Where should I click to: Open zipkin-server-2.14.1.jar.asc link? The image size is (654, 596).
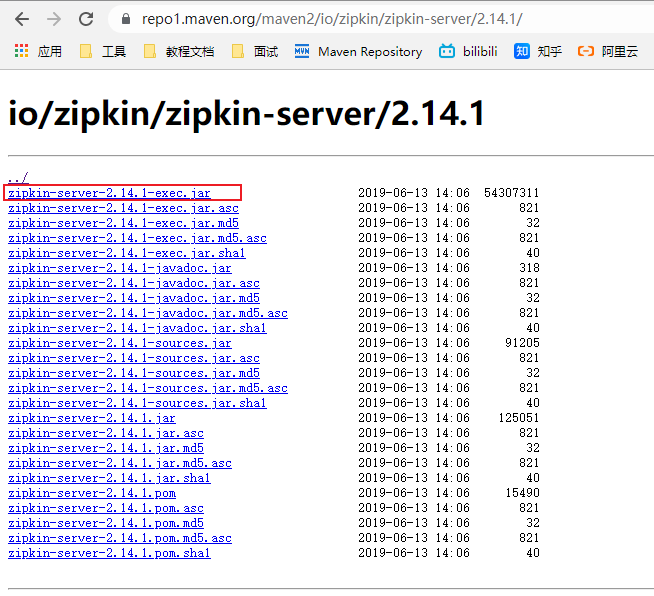[106, 433]
